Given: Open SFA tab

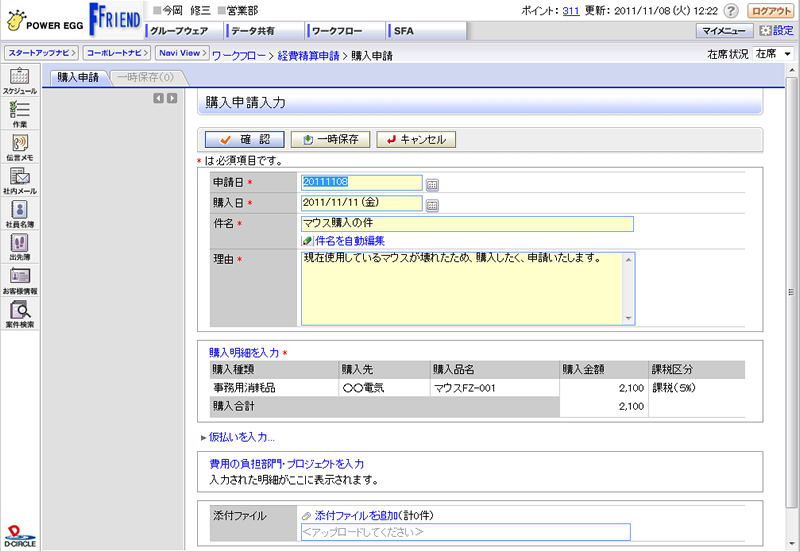Looking at the screenshot, I should (427, 31).
